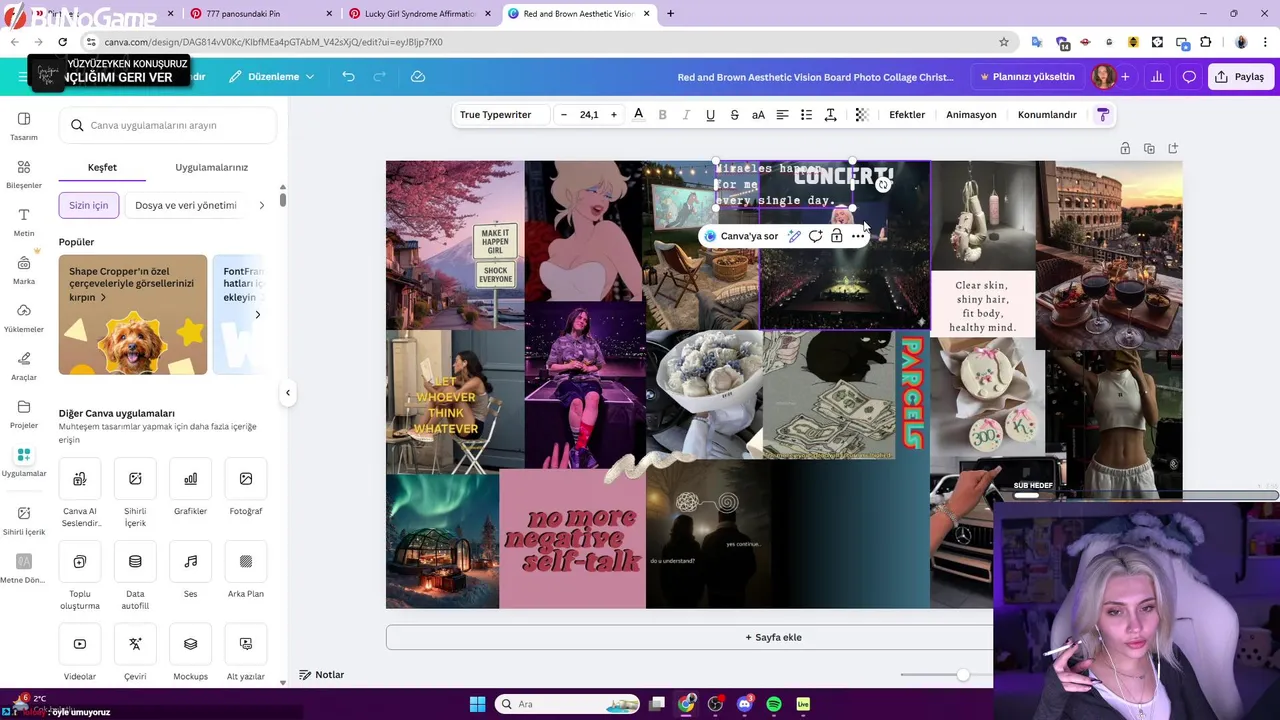Switch to the Uygulamalarınız tab

[x=211, y=167]
